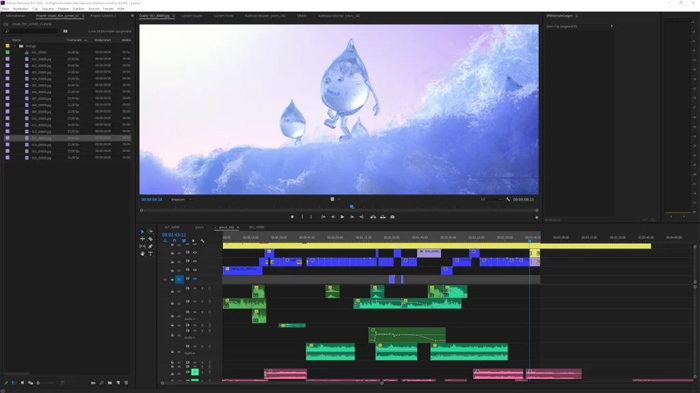Image resolution: width=700 pixels, height=393 pixels.
Task: Pick the Type tool
Action: (x=150, y=254)
